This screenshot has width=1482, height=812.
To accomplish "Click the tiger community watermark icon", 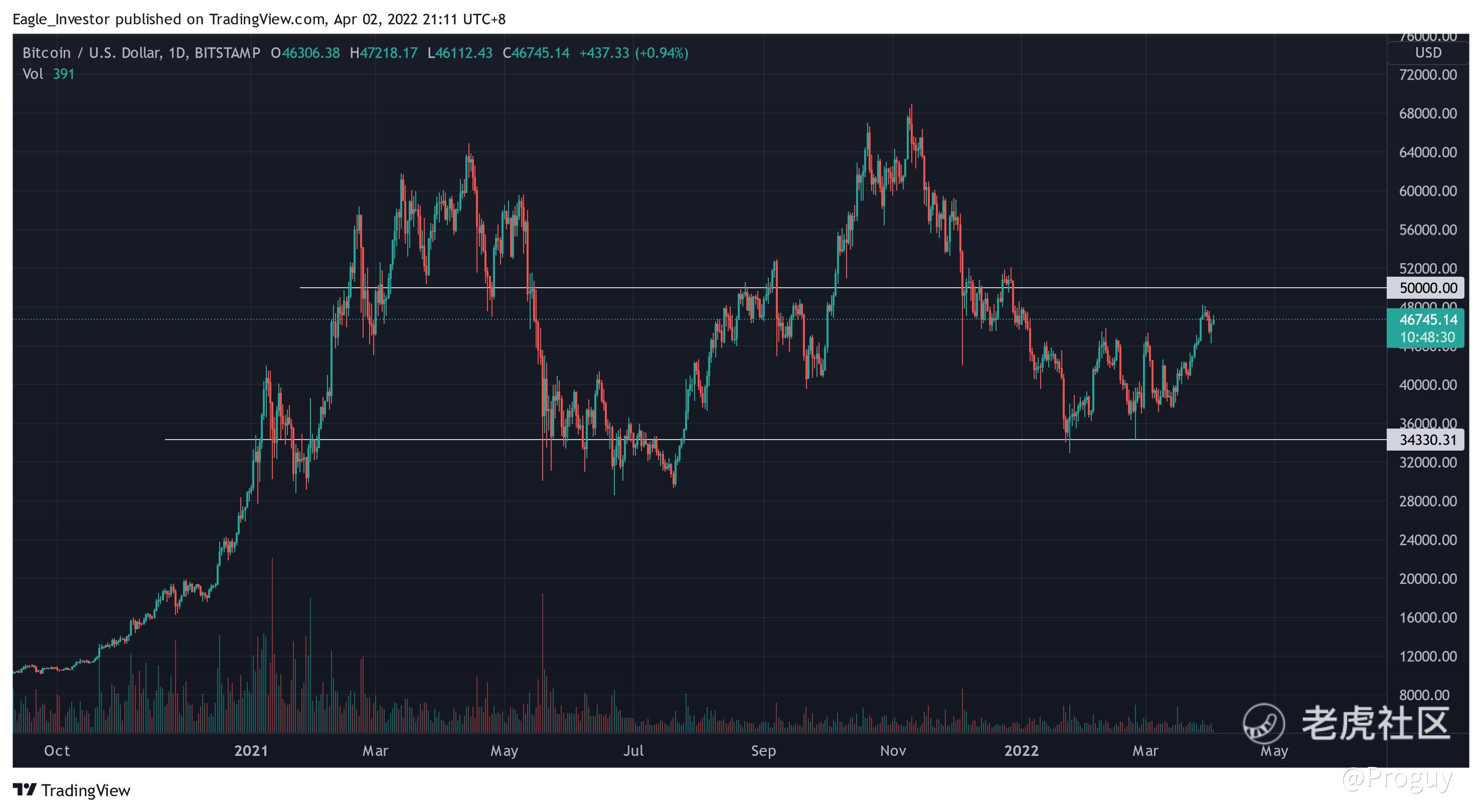I will 1263,723.
